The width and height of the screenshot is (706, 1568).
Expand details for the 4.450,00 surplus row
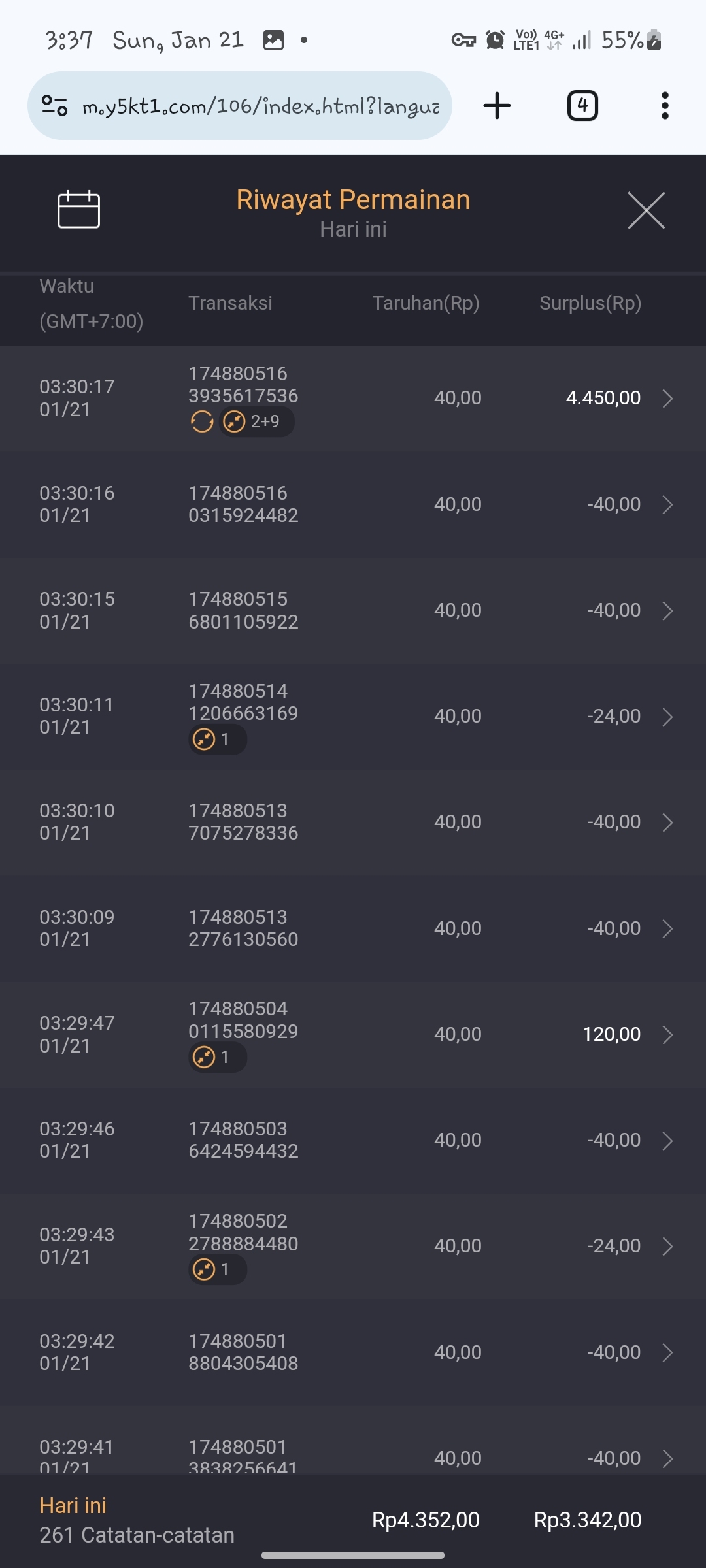[667, 398]
